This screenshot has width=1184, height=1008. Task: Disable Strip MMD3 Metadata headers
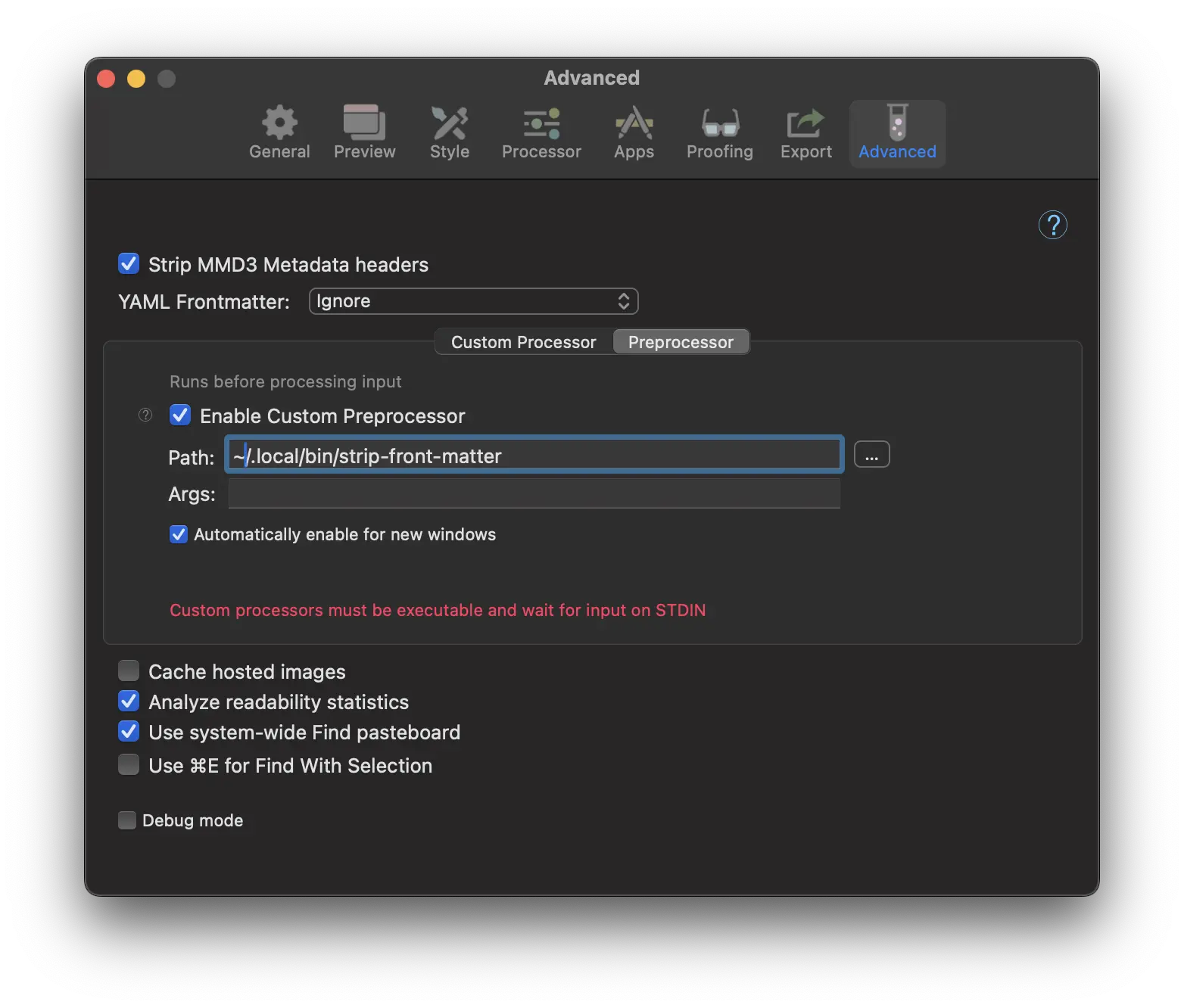click(x=129, y=264)
